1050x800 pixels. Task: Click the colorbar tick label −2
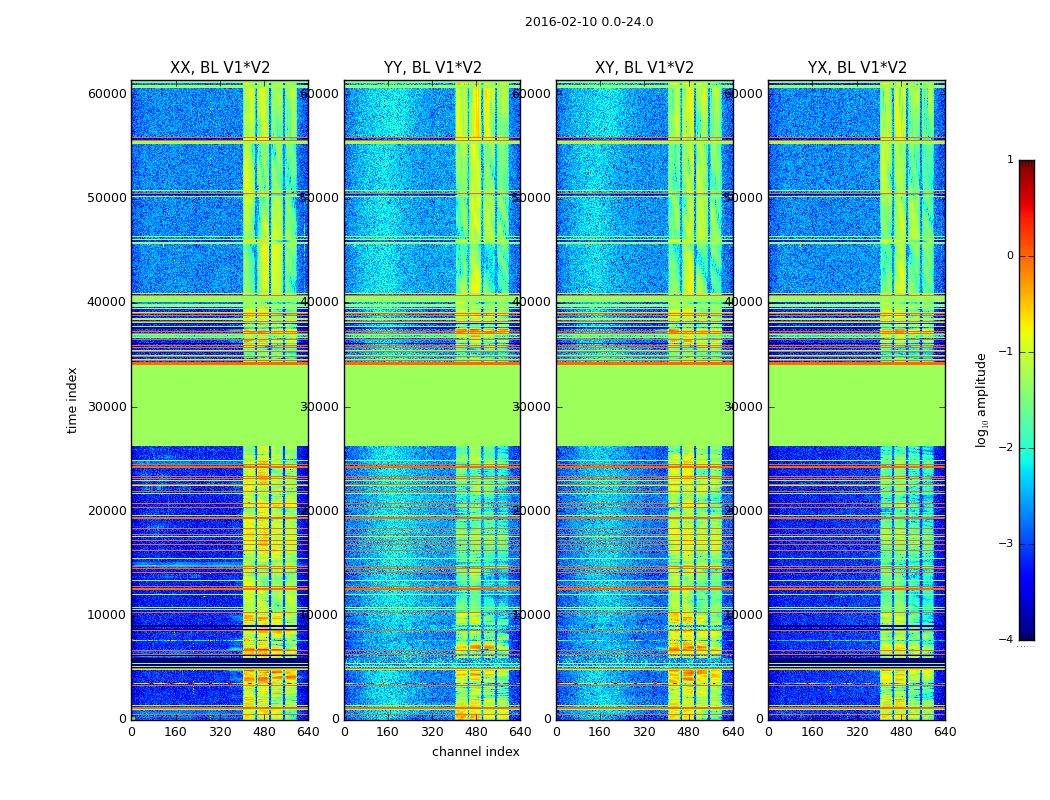pos(1007,448)
